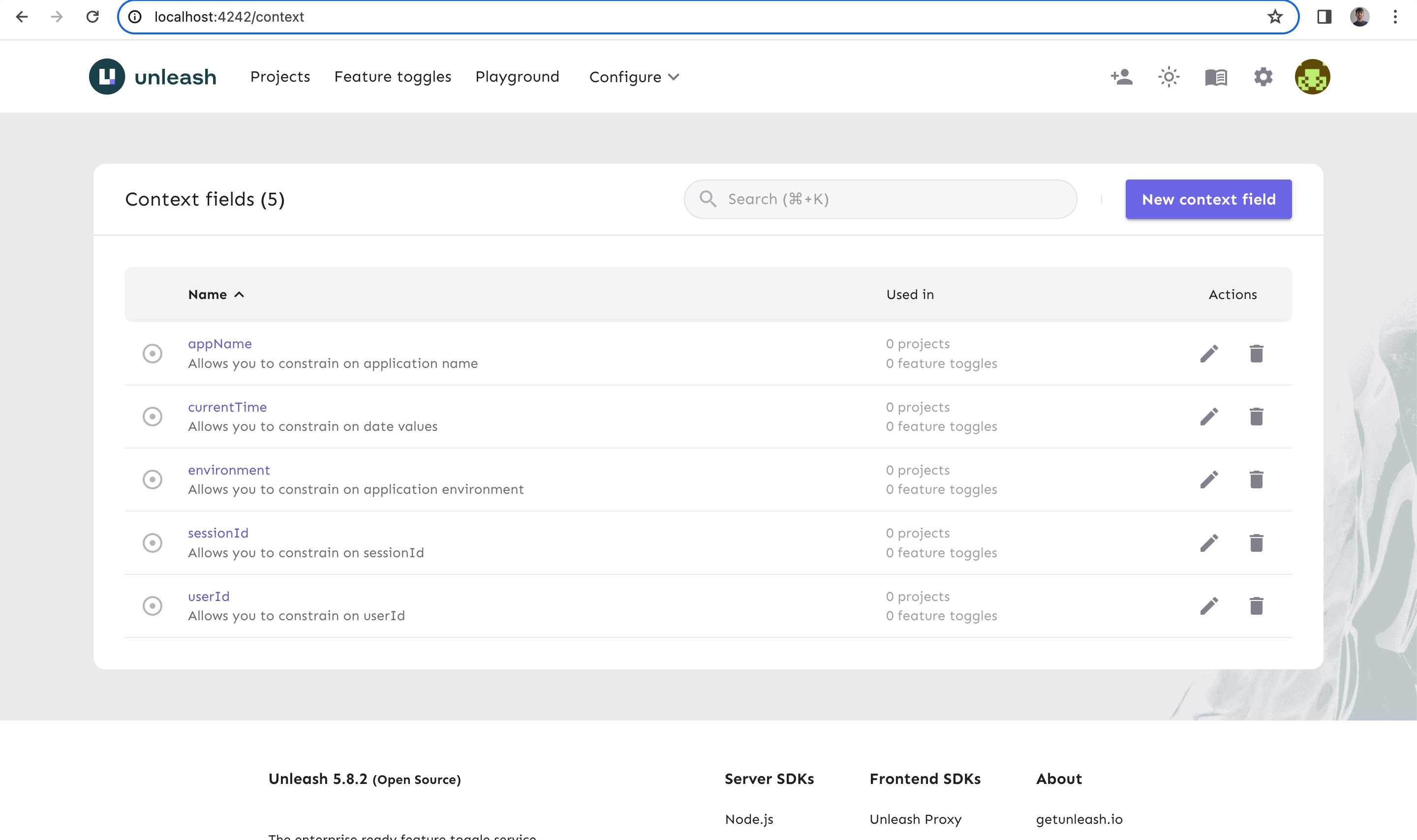Open the search input field
This screenshot has height=840, width=1417.
(x=880, y=199)
